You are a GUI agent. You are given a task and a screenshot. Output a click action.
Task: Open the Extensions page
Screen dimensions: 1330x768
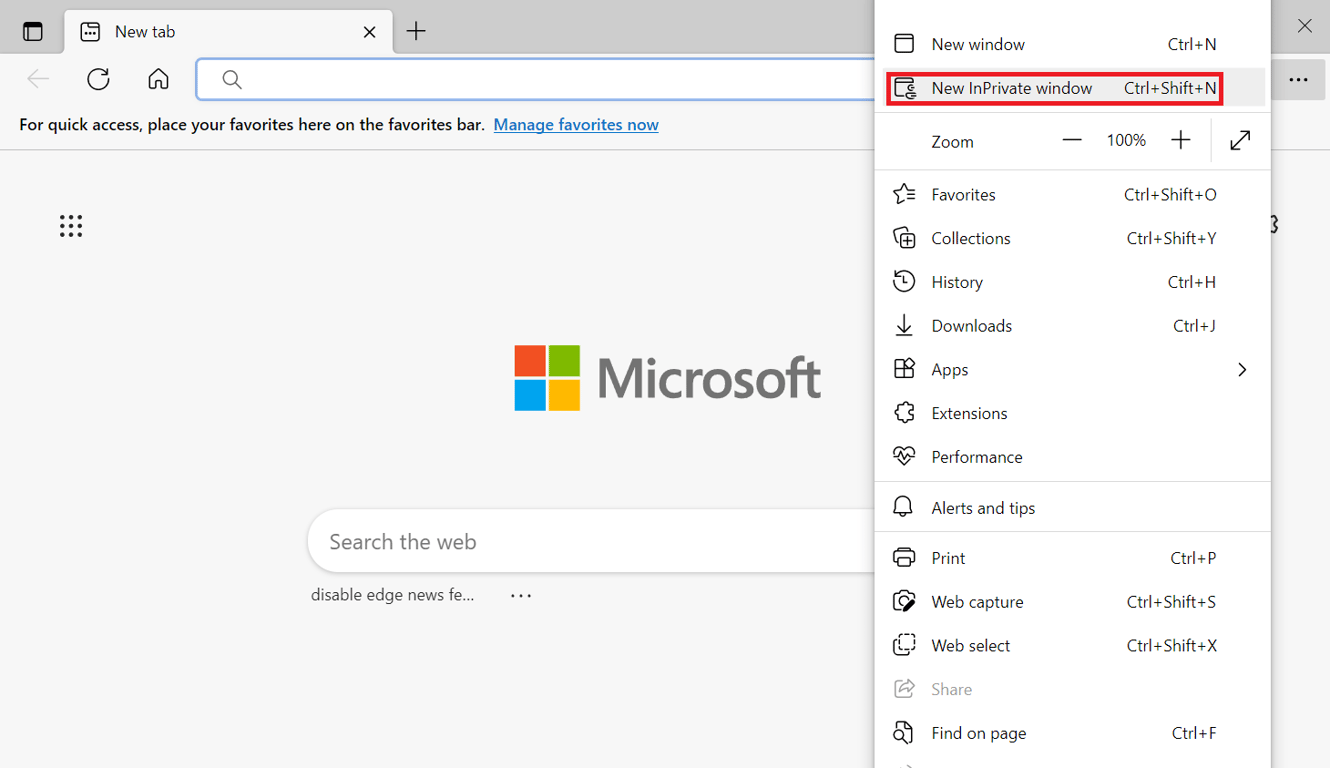tap(969, 412)
